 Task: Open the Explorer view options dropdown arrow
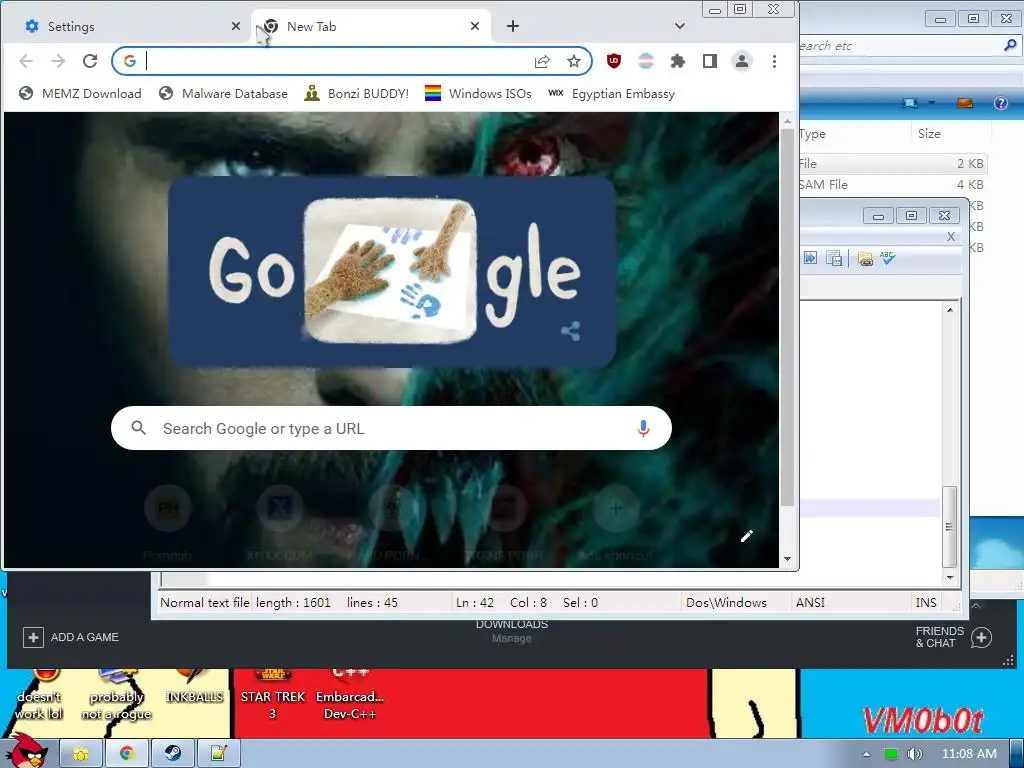[932, 103]
